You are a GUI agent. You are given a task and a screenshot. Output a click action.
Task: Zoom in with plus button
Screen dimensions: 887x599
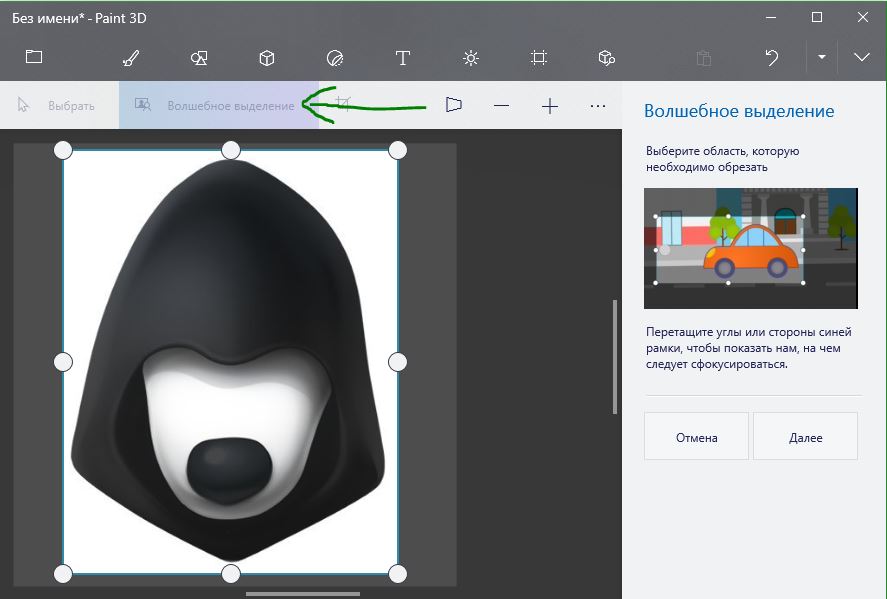[550, 106]
